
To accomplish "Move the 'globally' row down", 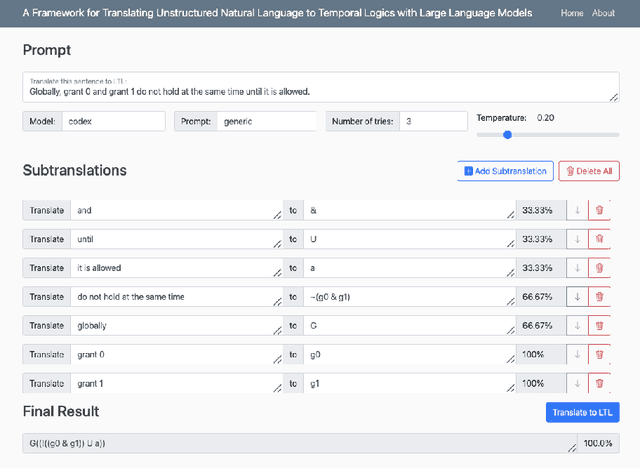I will pyautogui.click(x=576, y=326).
